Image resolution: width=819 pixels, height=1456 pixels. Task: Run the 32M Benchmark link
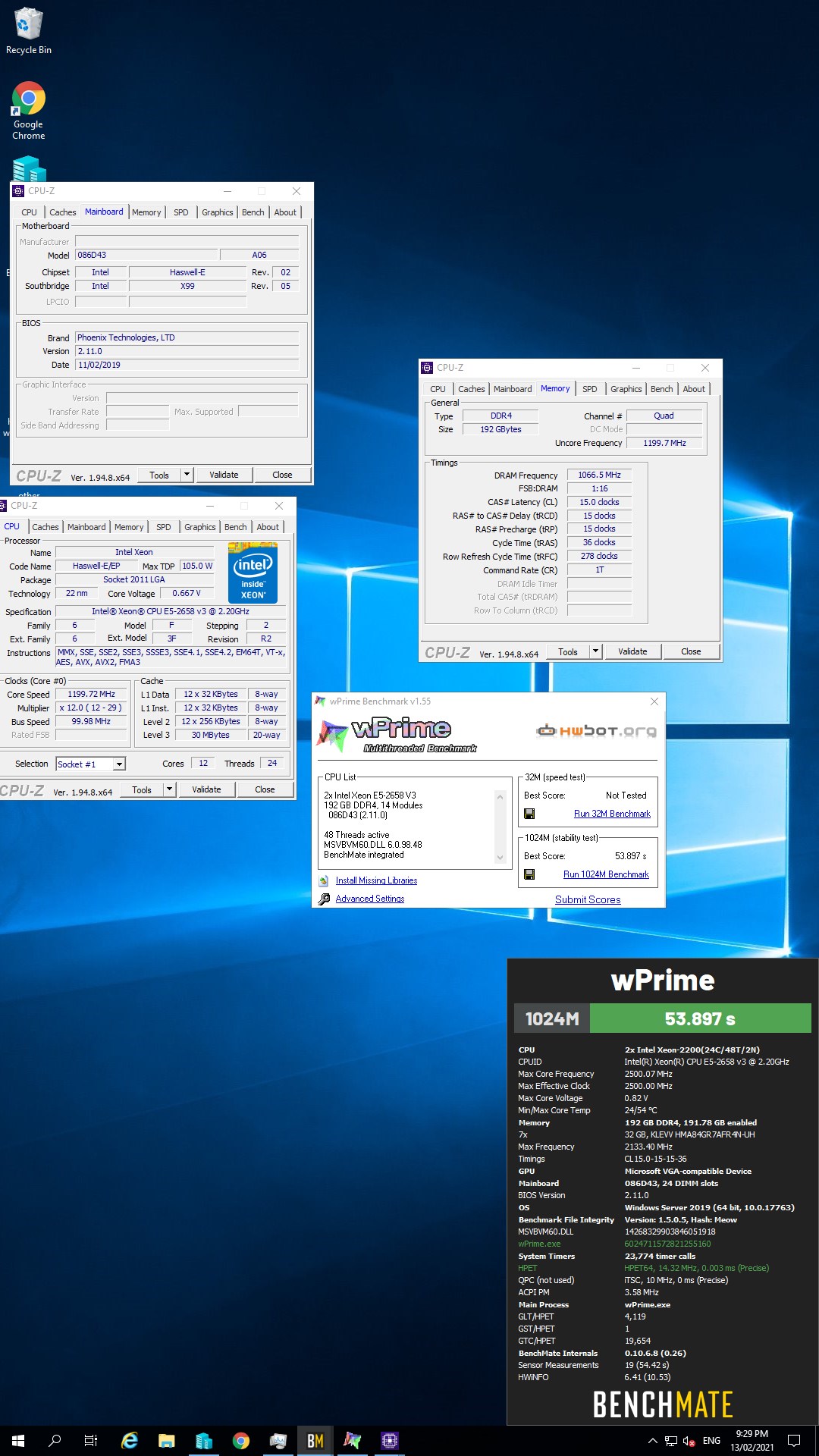pos(612,814)
